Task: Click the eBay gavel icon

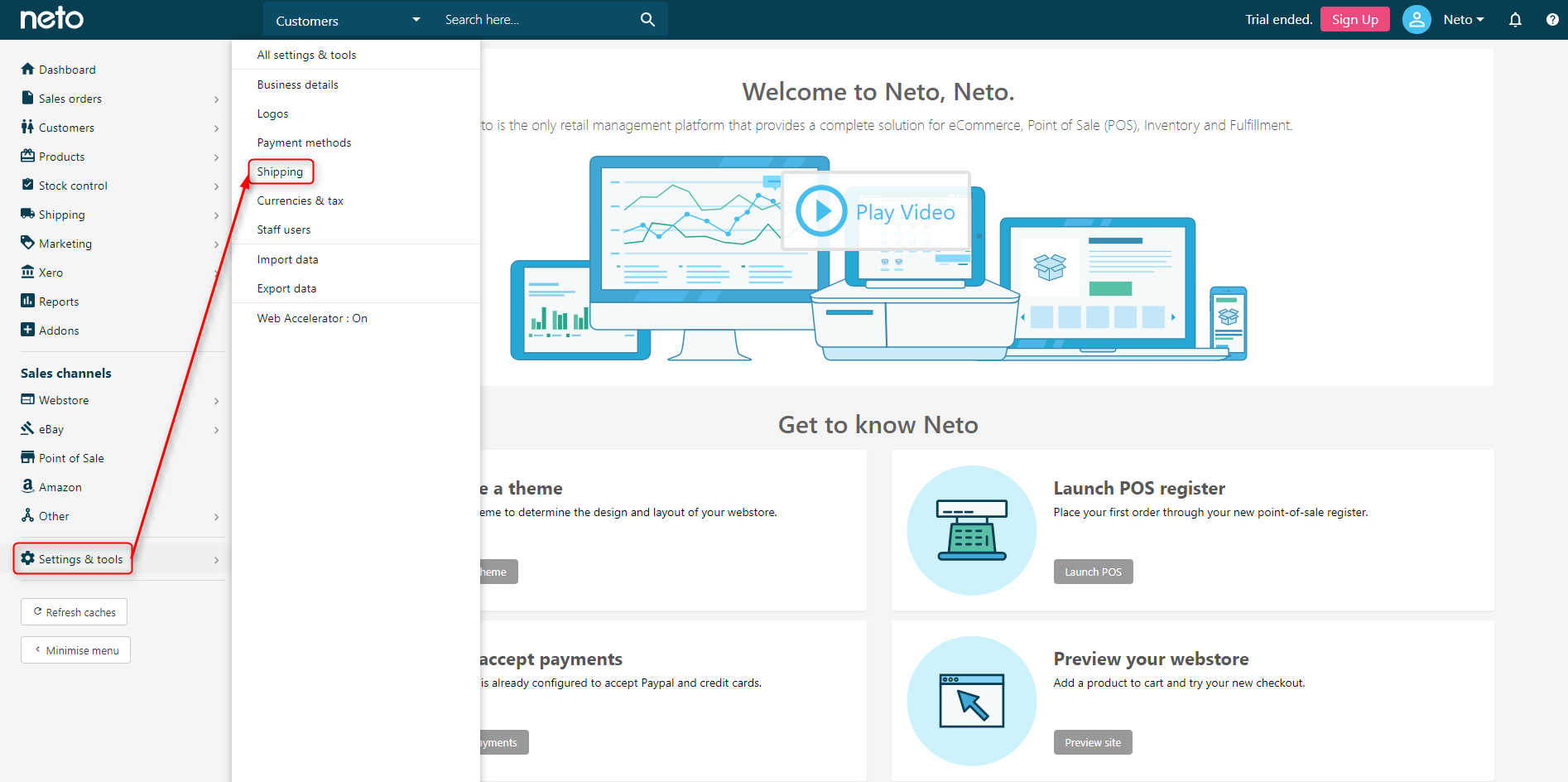Action: click(27, 428)
